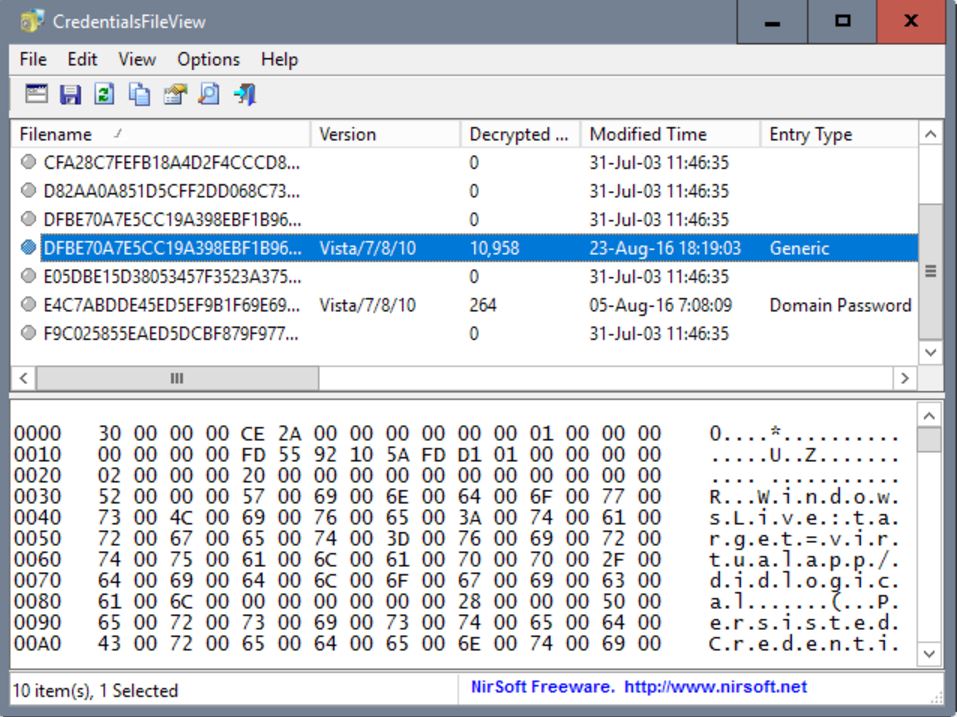Select the CFA28C7FEFB18A4D2F4CCCD8 file row

[x=170, y=162]
